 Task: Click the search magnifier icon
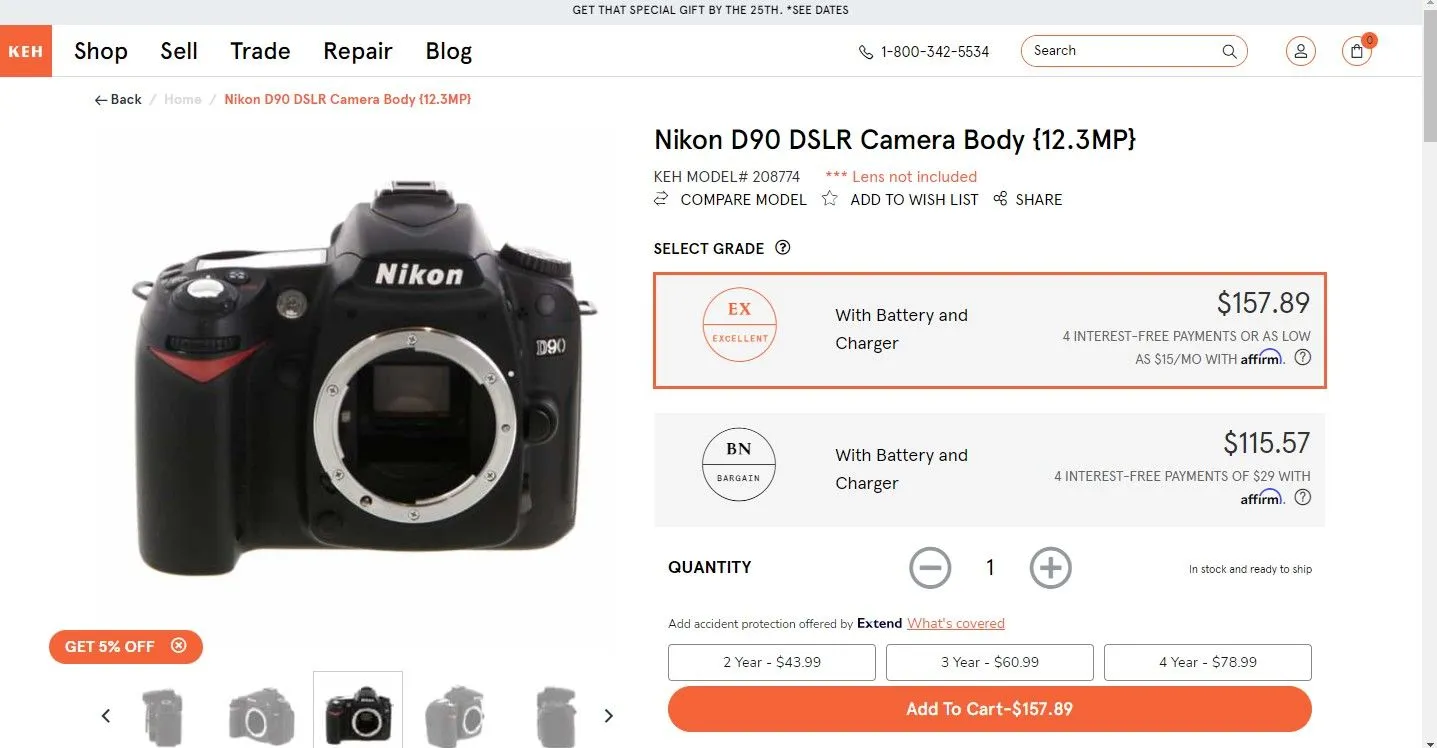coord(1229,52)
